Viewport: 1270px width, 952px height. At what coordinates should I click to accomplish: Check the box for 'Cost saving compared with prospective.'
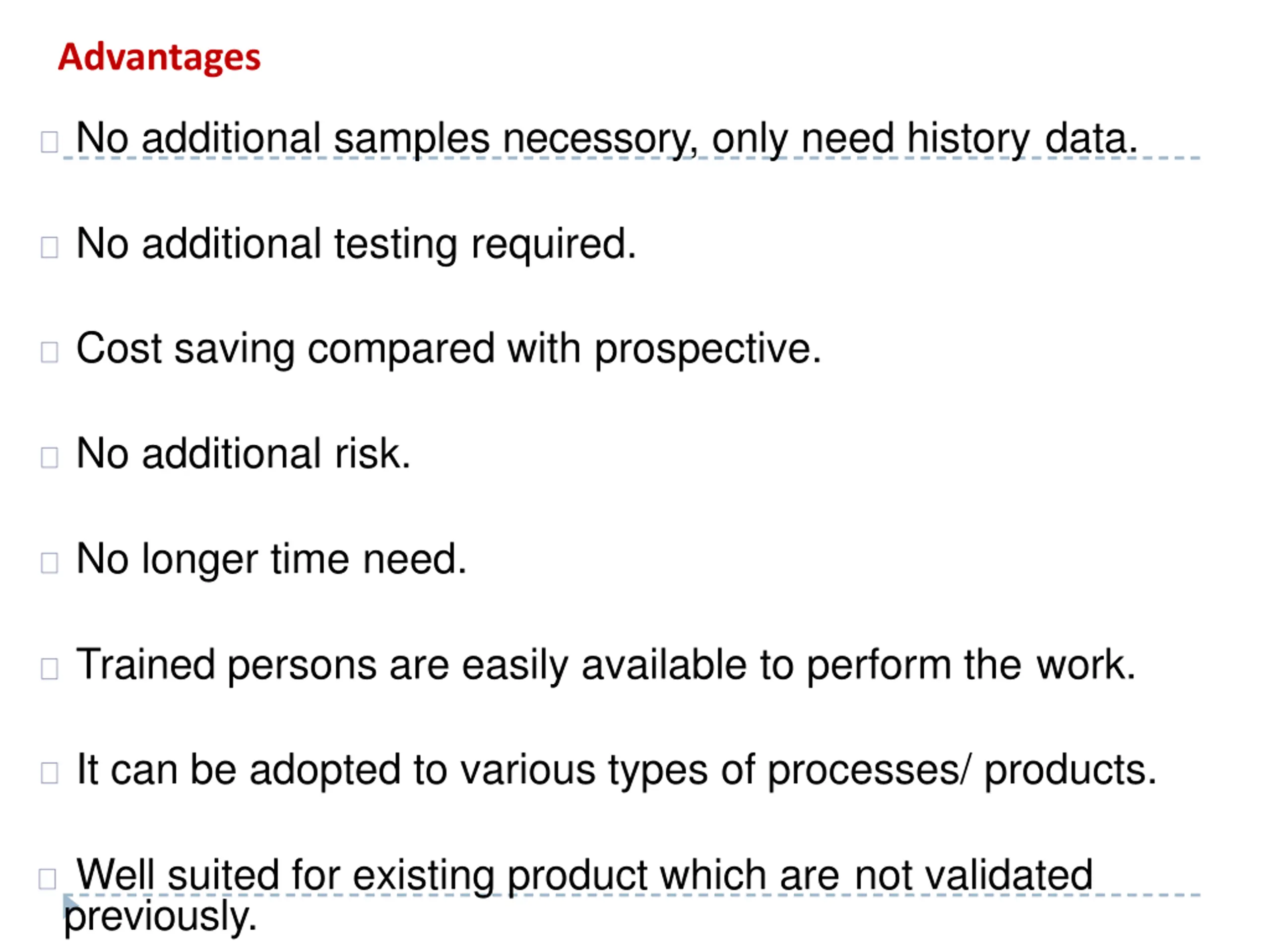pos(50,353)
